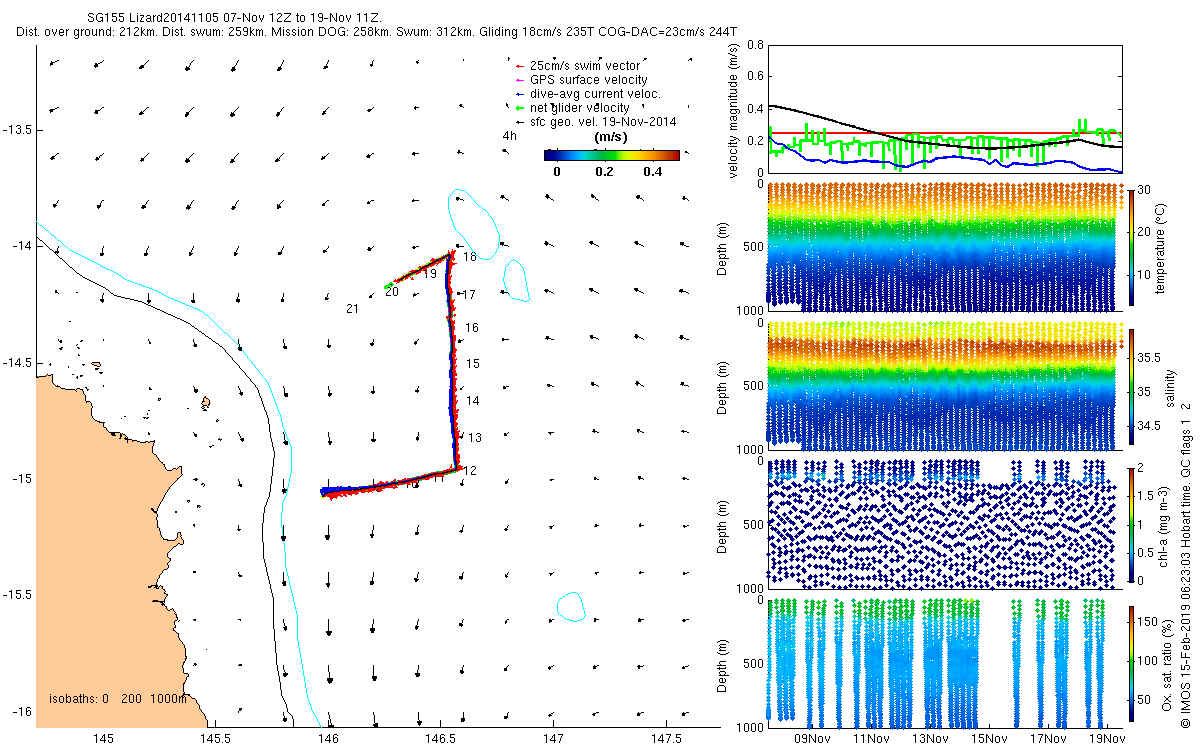Select the 'Dist. over ground: 212km' summary line

pos(377,32)
